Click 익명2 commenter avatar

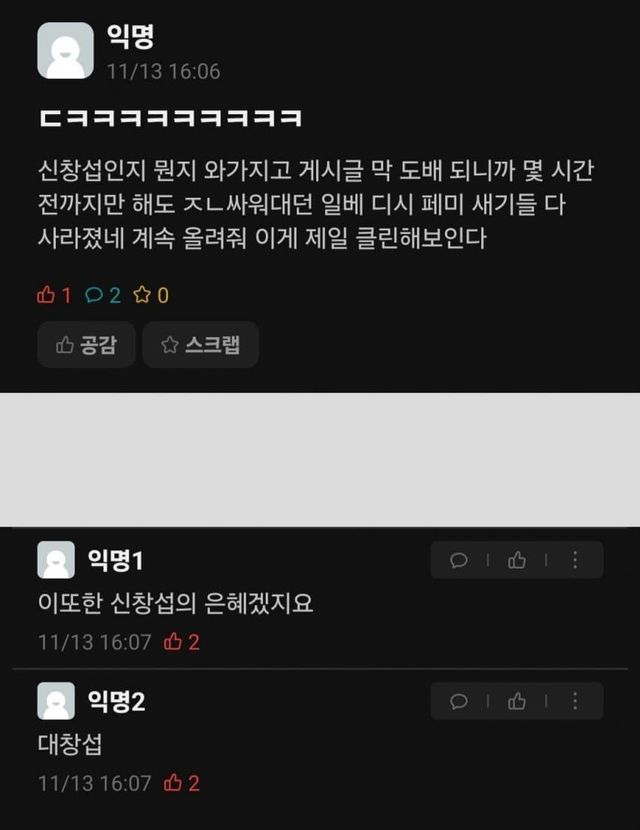pyautogui.click(x=56, y=701)
